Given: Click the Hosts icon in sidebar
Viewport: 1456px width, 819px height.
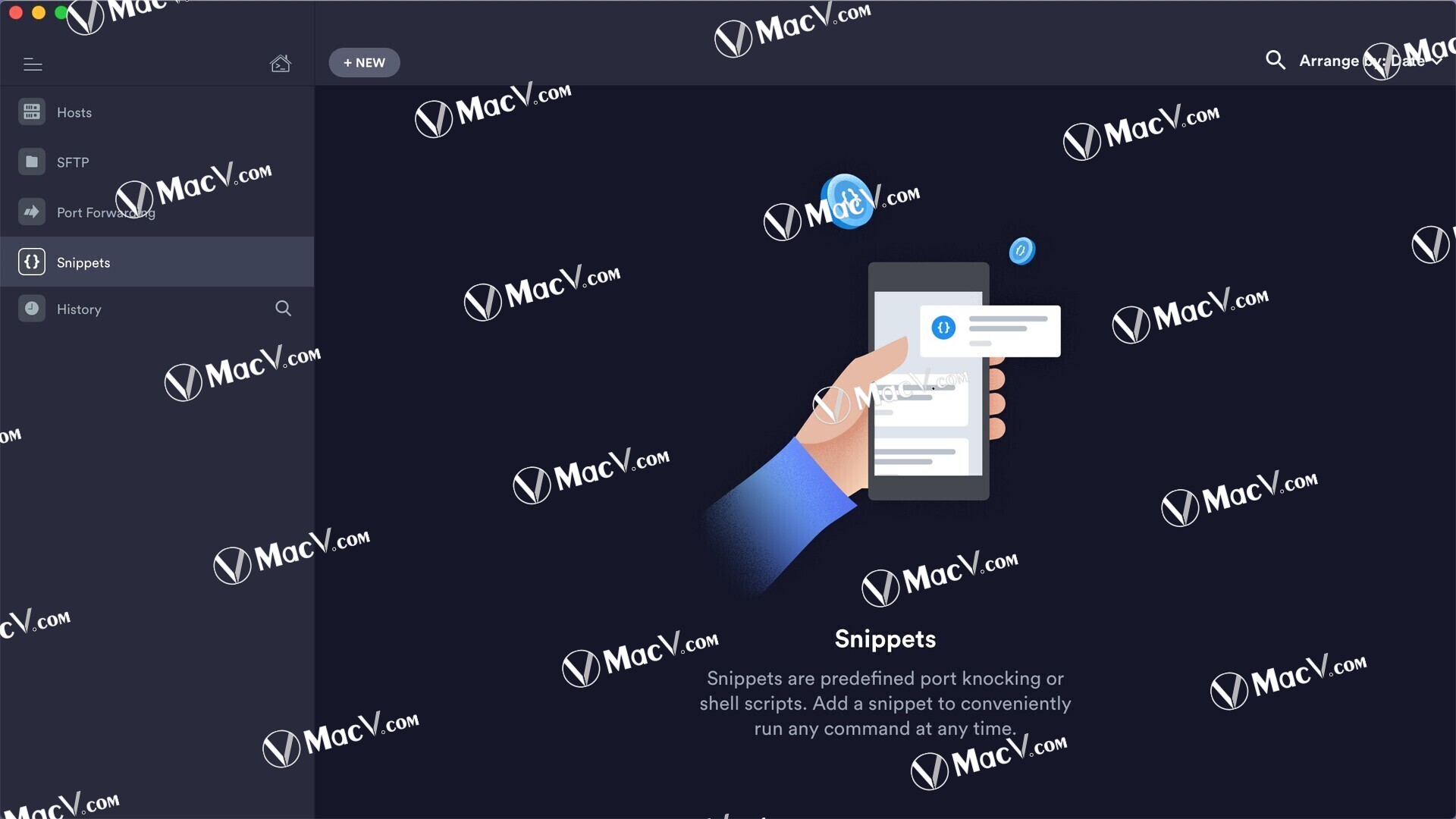Looking at the screenshot, I should [x=31, y=112].
